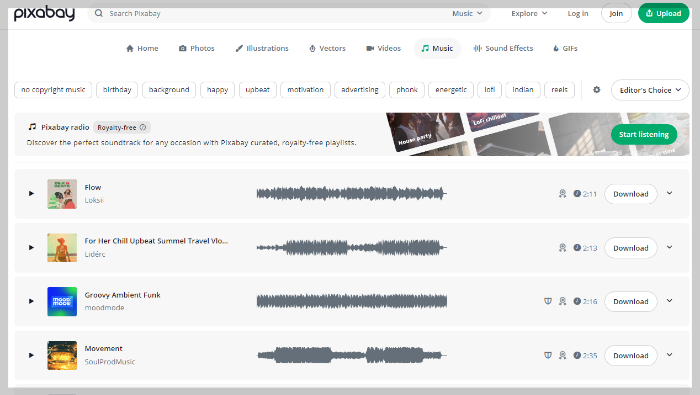
Task: Select the 'advertising' tag chip
Action: pyautogui.click(x=360, y=90)
